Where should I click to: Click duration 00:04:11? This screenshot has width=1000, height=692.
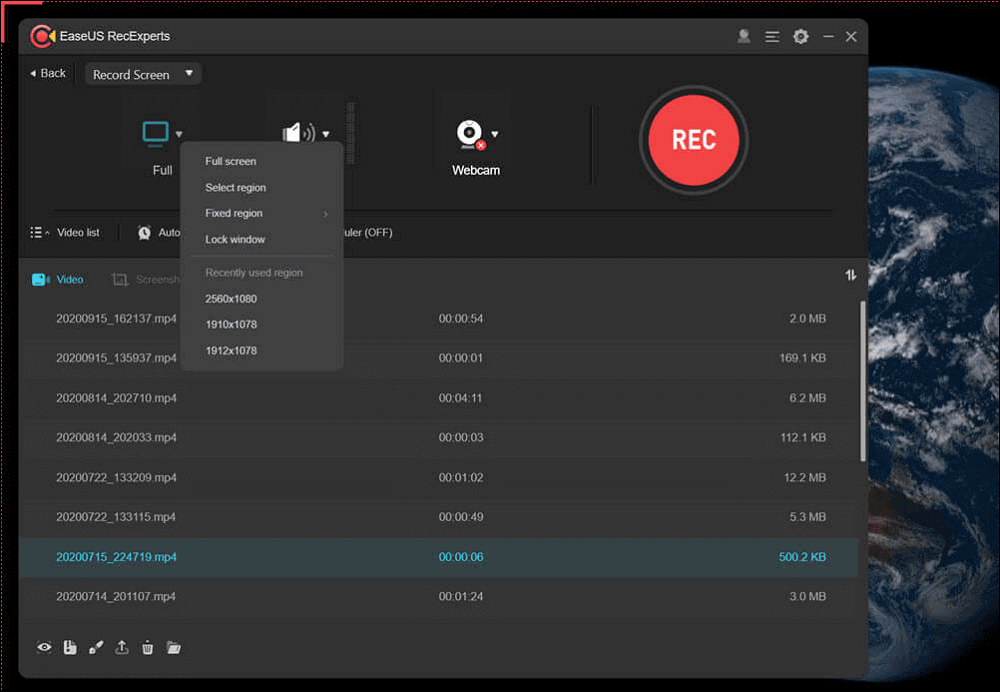460,398
